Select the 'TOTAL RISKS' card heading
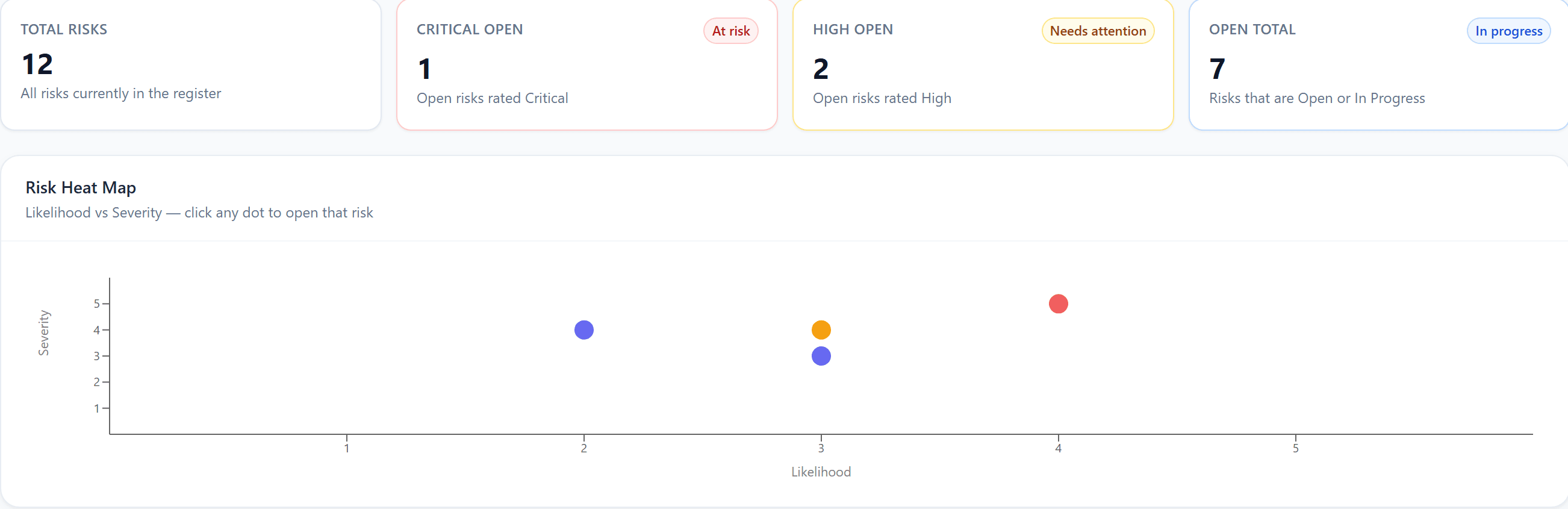Viewport: 1568px width, 509px height. point(64,30)
